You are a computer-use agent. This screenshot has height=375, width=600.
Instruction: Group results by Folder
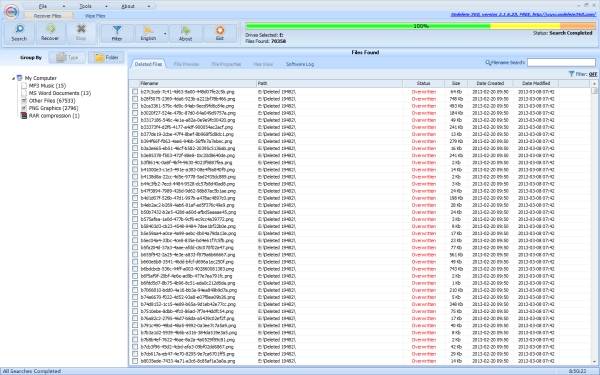(x=106, y=57)
